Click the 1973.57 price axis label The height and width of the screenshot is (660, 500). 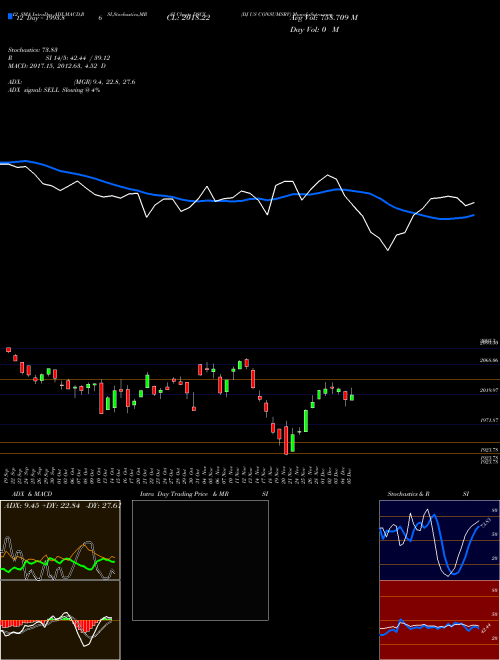click(489, 420)
